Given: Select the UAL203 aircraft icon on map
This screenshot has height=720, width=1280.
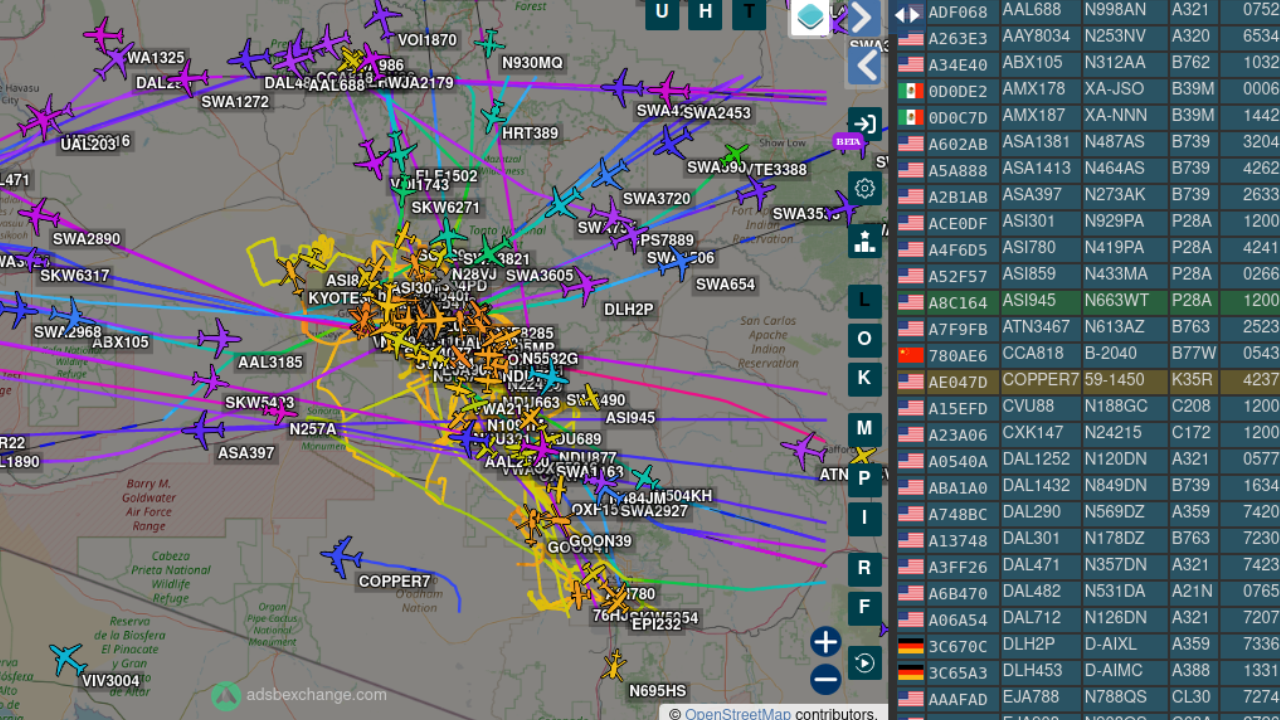Looking at the screenshot, I should [45, 118].
